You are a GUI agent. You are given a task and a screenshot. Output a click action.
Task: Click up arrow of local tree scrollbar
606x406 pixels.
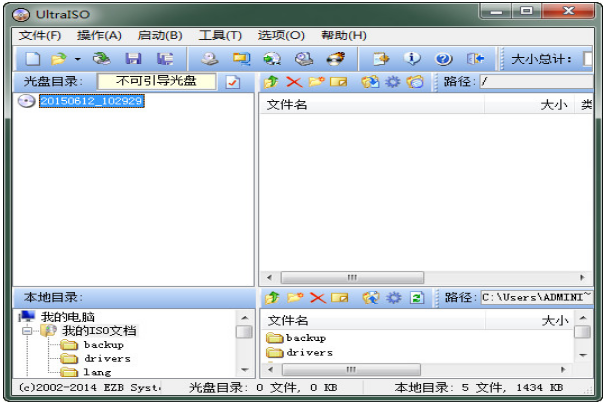[x=245, y=318]
